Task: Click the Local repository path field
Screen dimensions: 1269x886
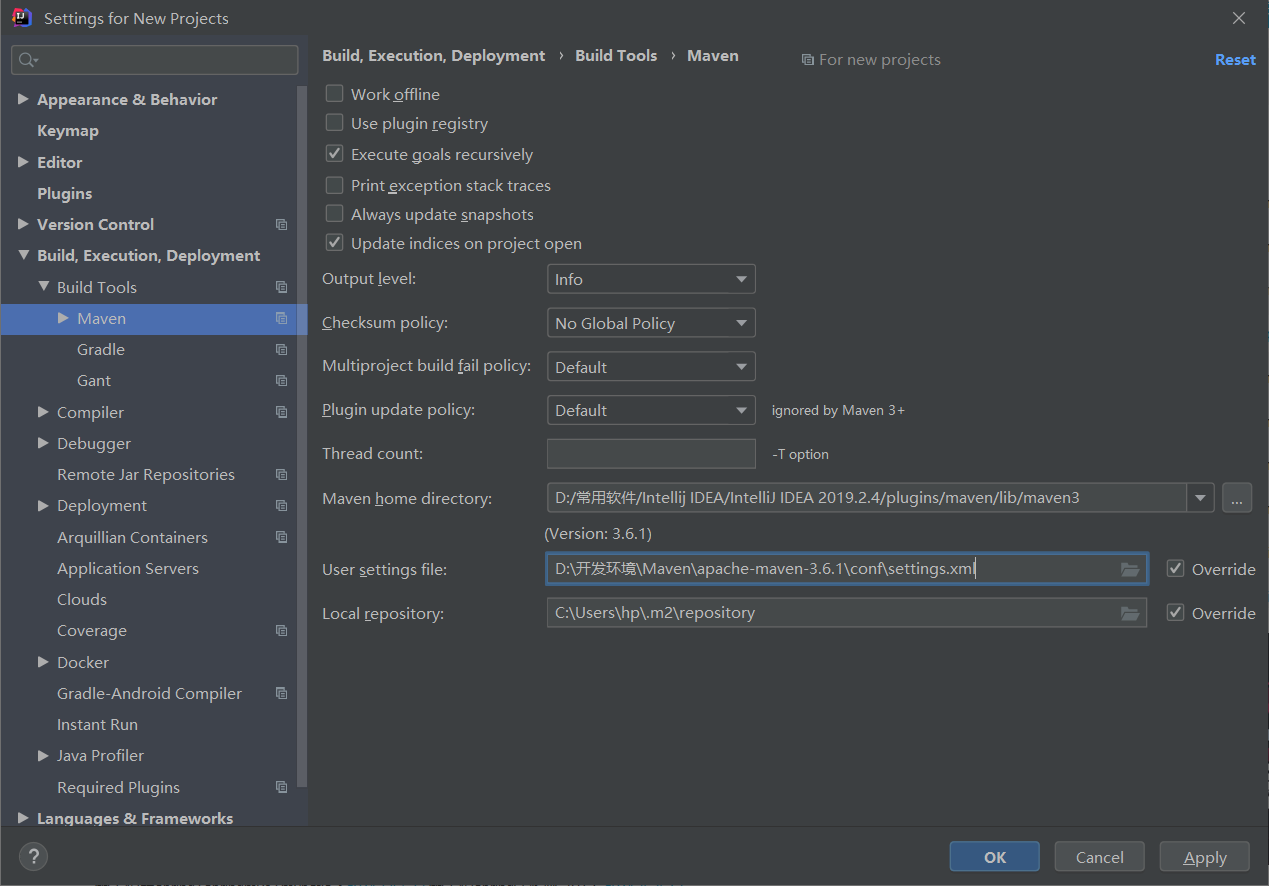Action: [x=847, y=613]
